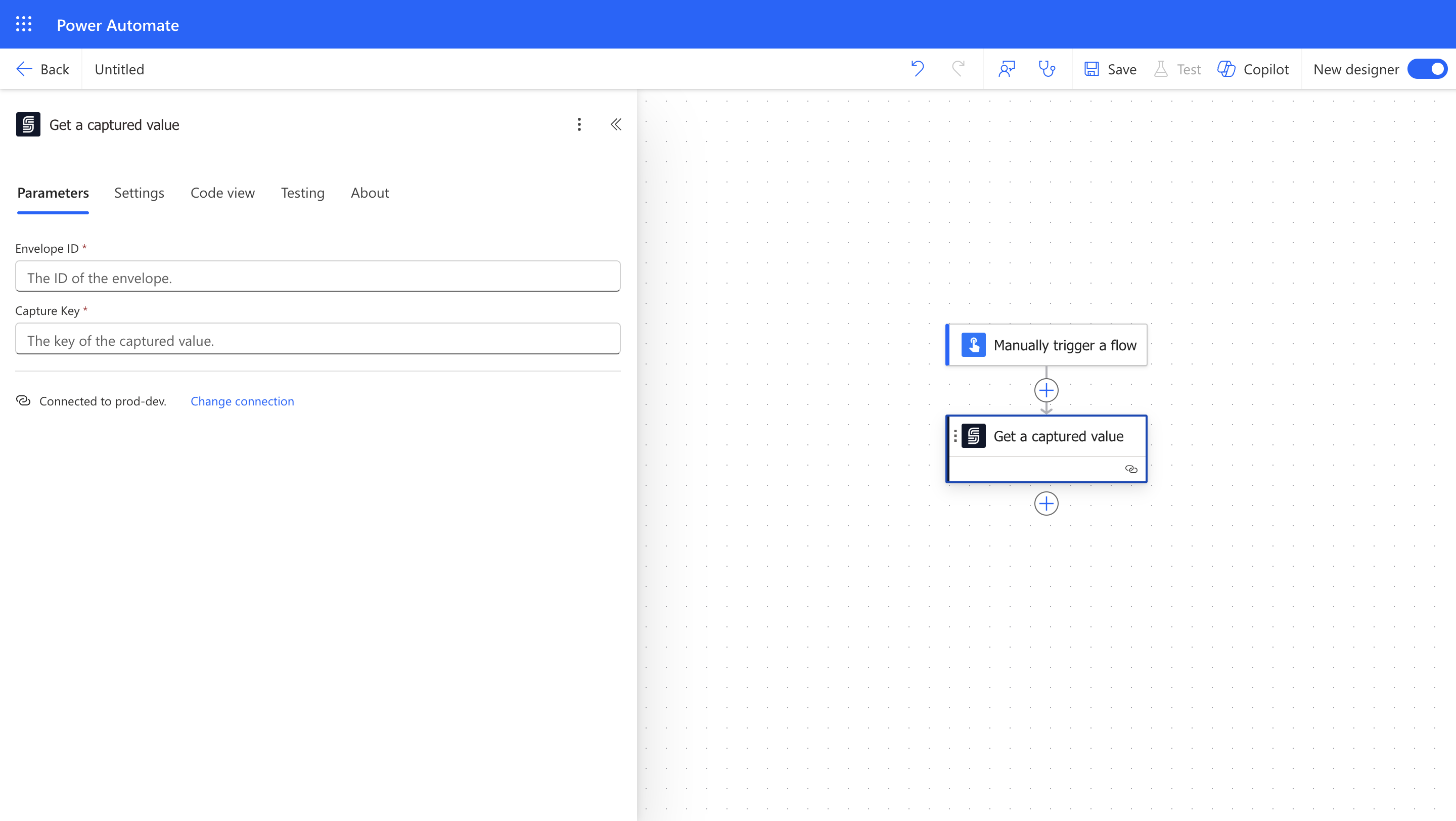Viewport: 1456px width, 821px height.
Task: Collapse the action details panel
Action: pos(616,124)
